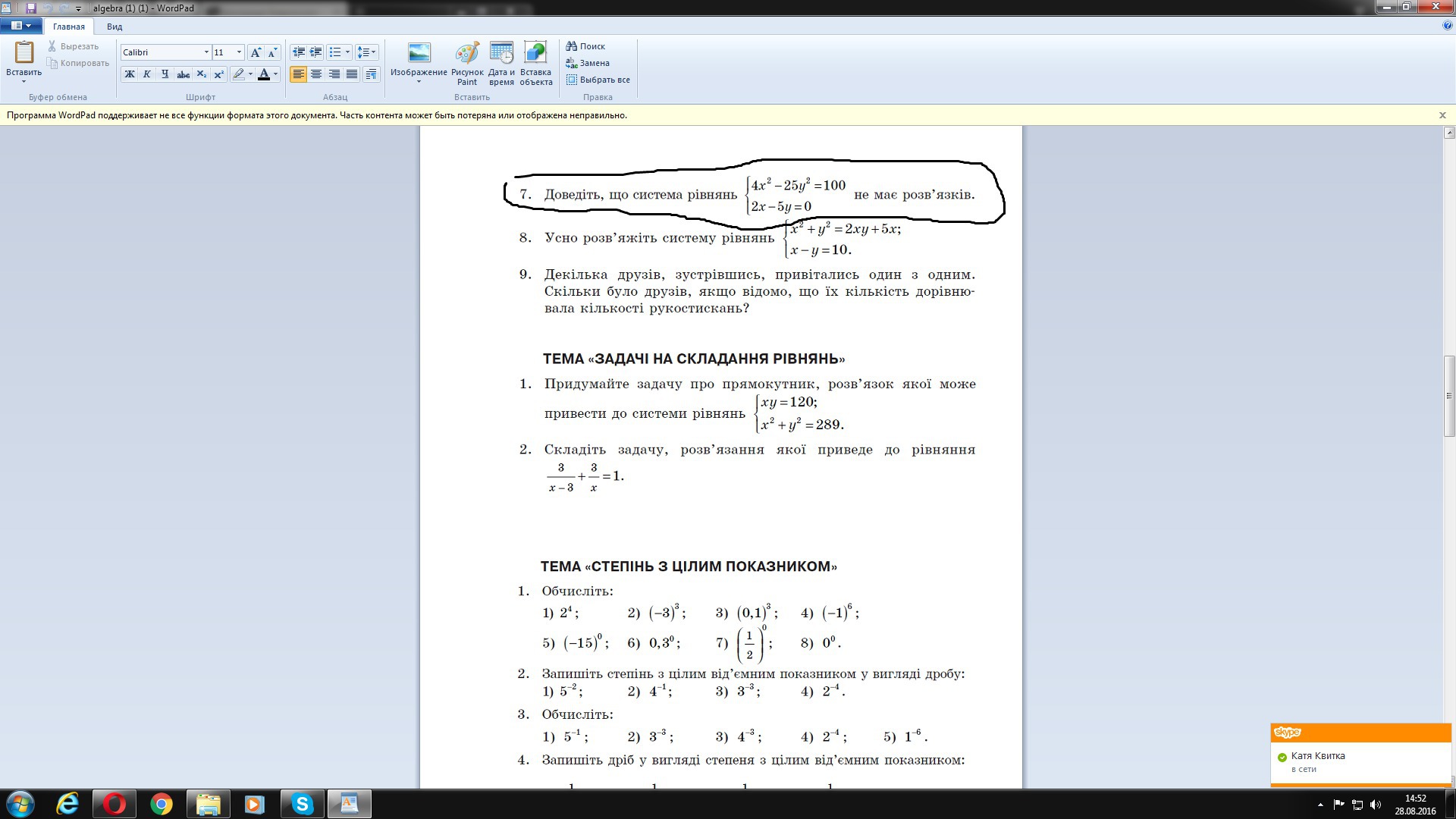The image size is (1456, 819).
Task: Click the Cut (Вырезать) scissors button
Action: point(73,46)
